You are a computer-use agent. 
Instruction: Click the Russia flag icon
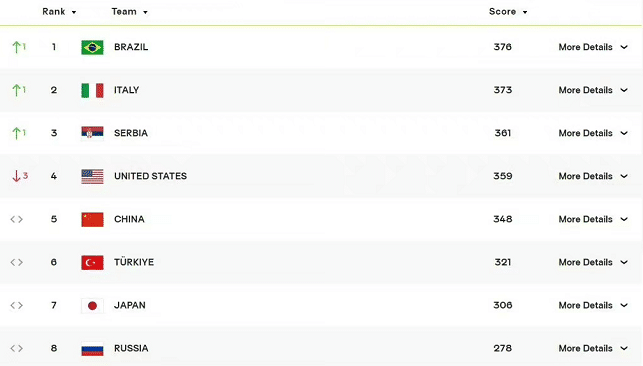[92, 349]
